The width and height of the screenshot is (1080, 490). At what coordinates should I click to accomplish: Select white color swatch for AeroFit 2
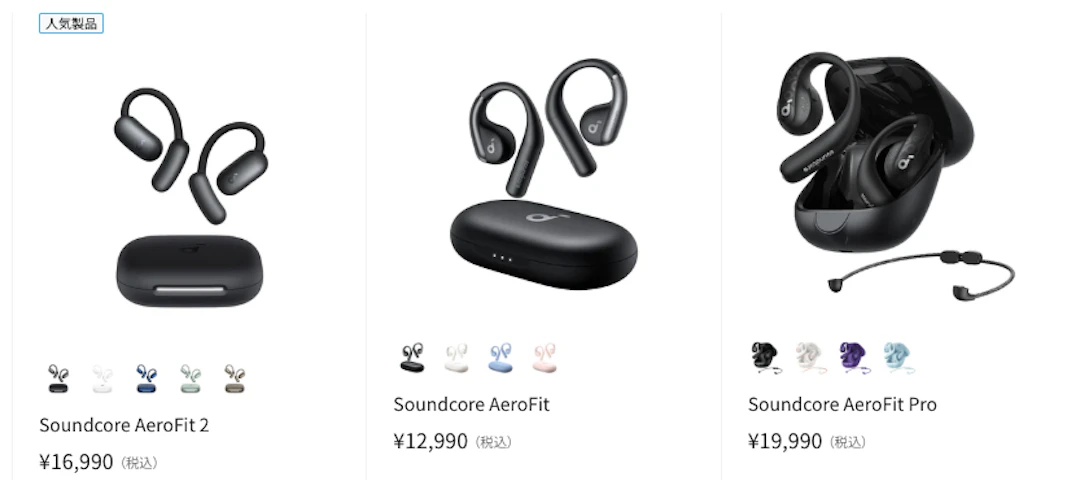[103, 379]
